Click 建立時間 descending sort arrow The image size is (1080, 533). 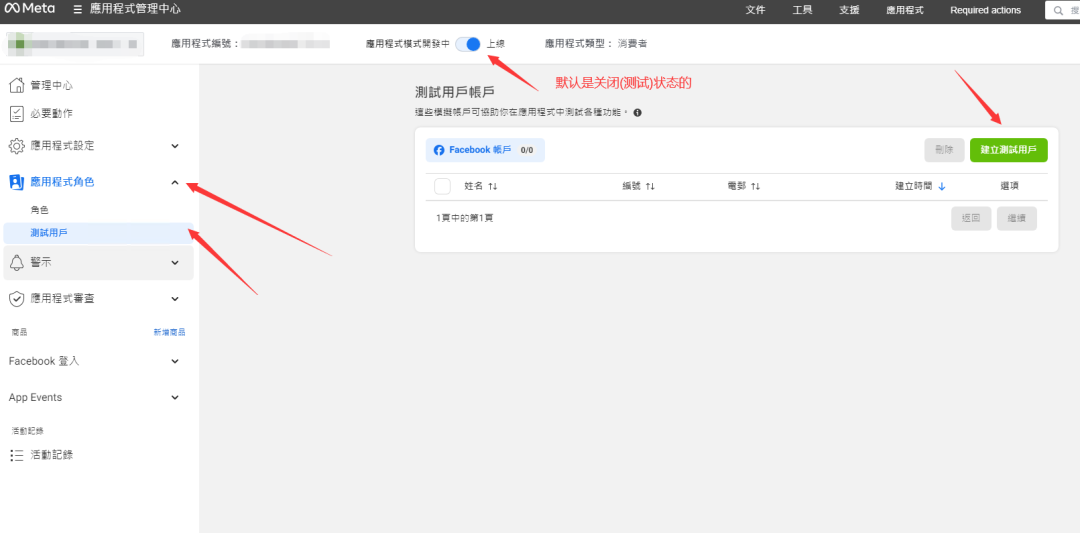(942, 186)
